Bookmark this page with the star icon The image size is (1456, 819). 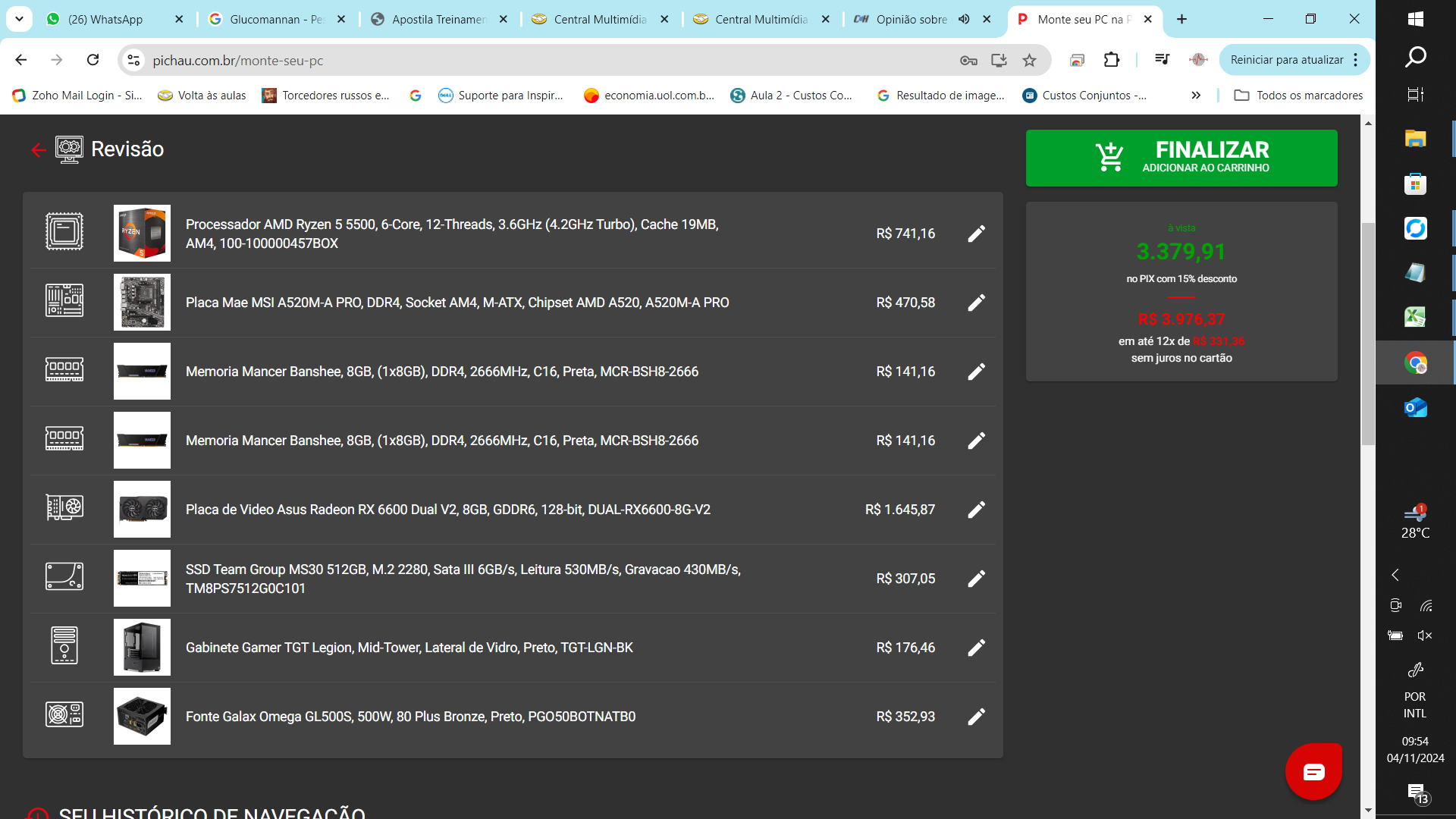click(1029, 61)
